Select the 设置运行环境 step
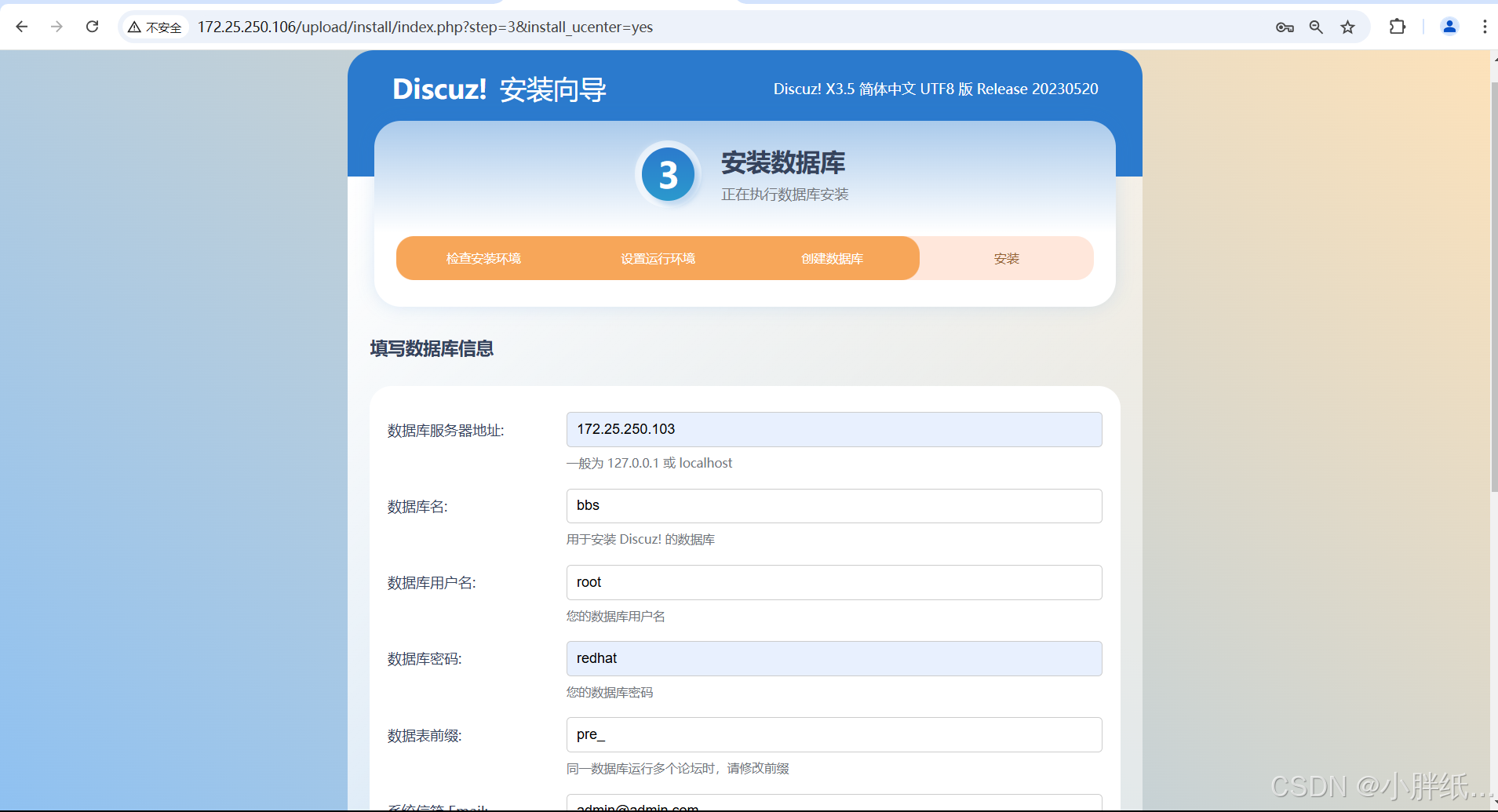 [x=658, y=258]
